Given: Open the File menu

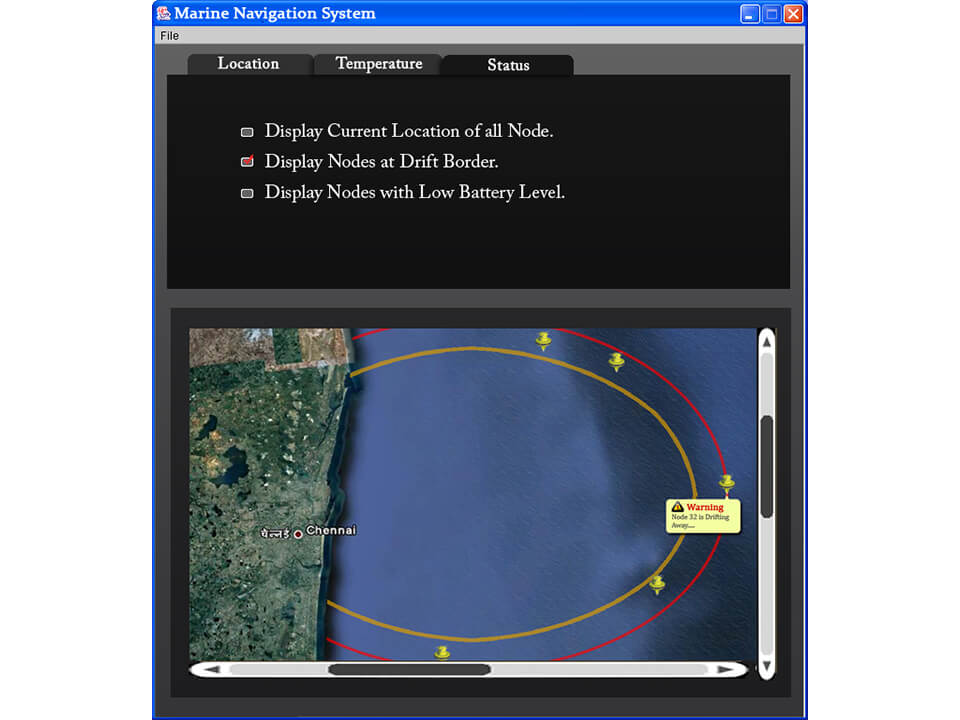Looking at the screenshot, I should click(x=170, y=36).
